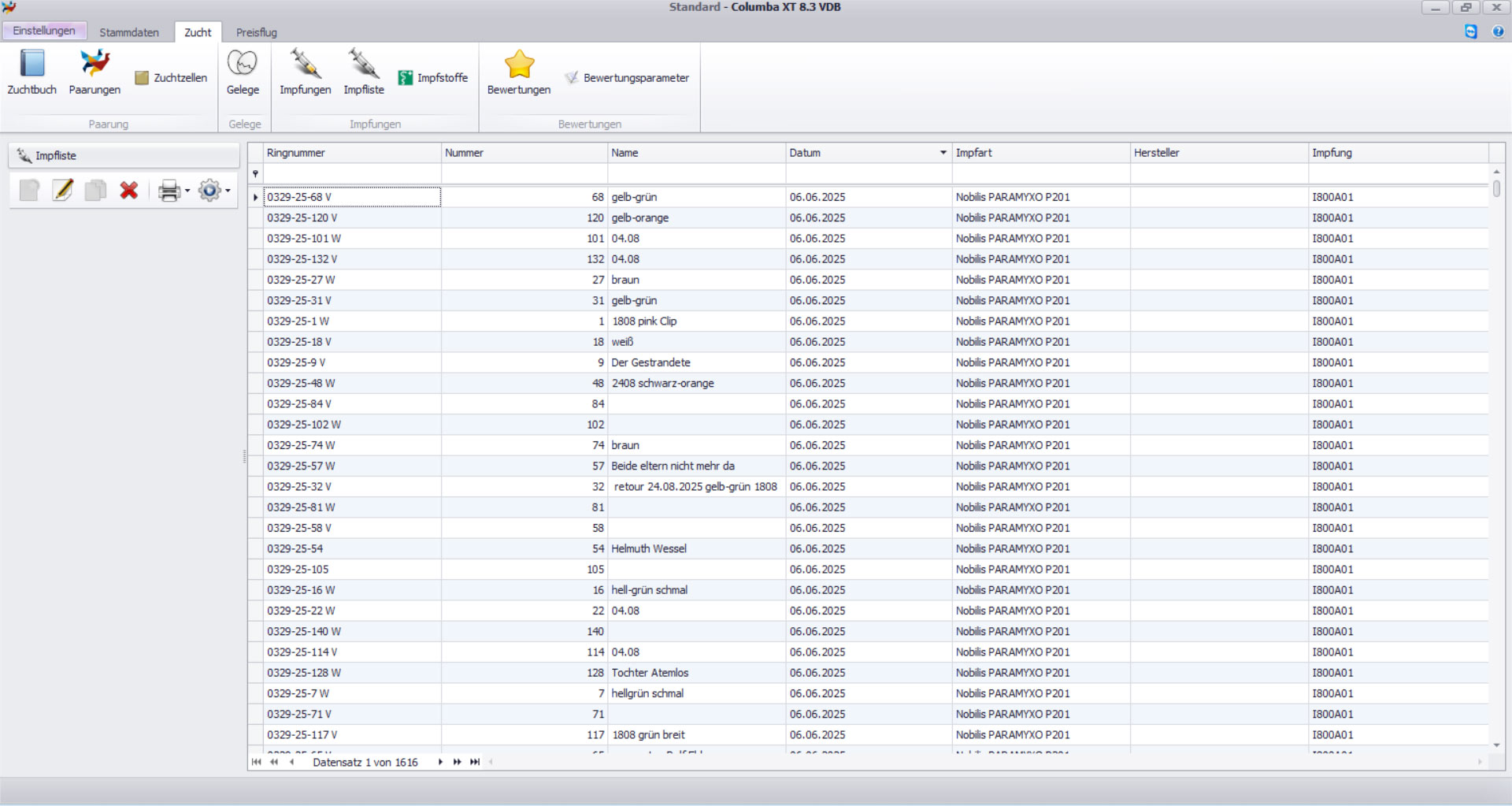1512x806 pixels.
Task: Expand the gear settings dropdown
Action: click(x=228, y=191)
